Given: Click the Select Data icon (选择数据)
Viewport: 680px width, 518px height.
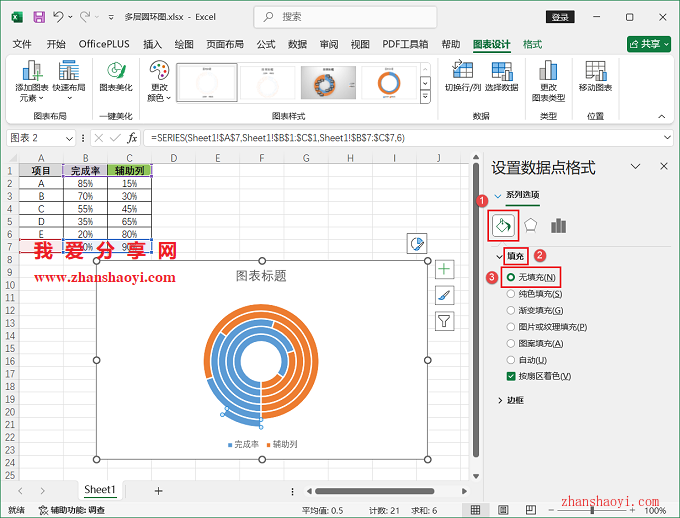Looking at the screenshot, I should pyautogui.click(x=501, y=76).
